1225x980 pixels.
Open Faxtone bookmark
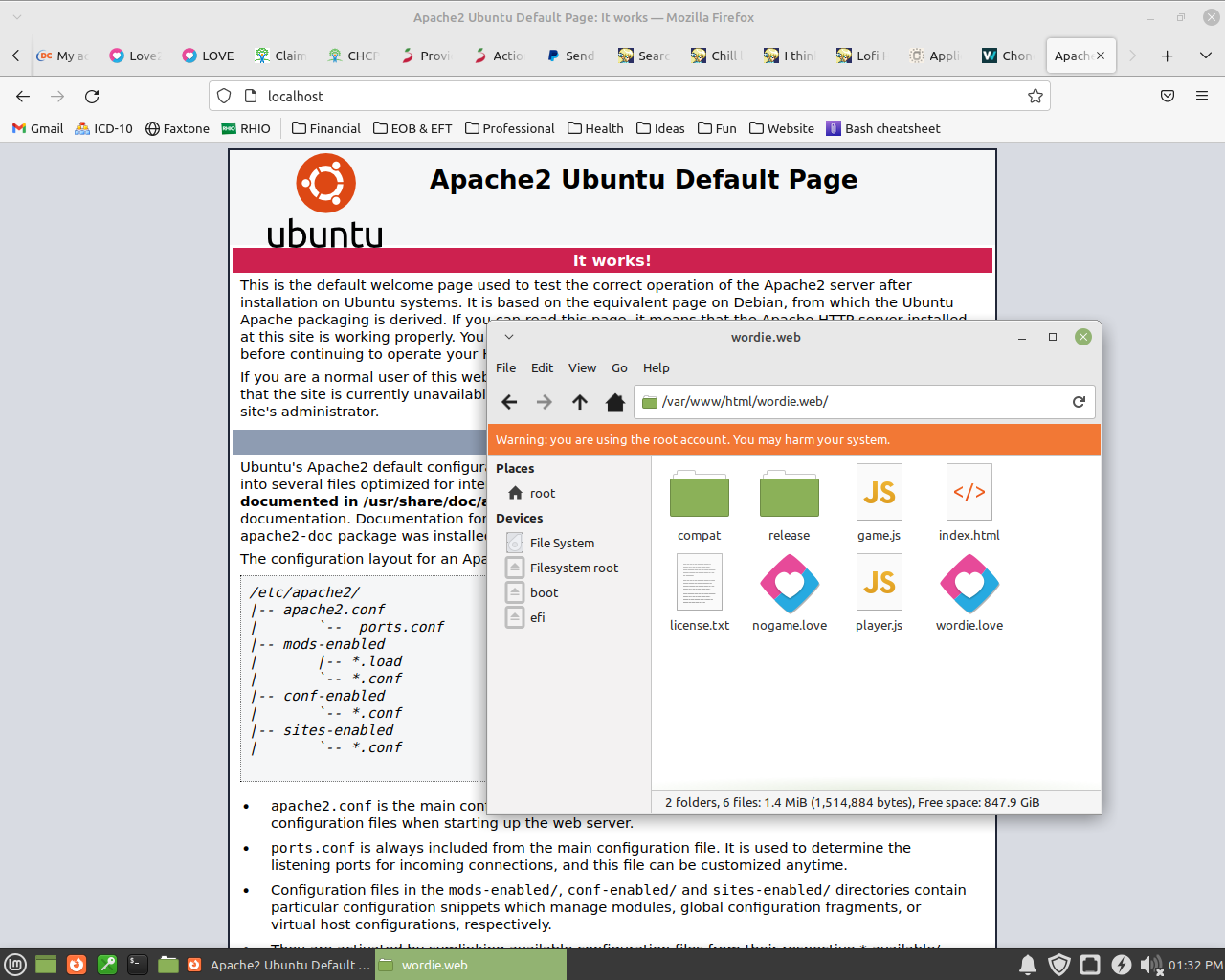click(x=177, y=128)
